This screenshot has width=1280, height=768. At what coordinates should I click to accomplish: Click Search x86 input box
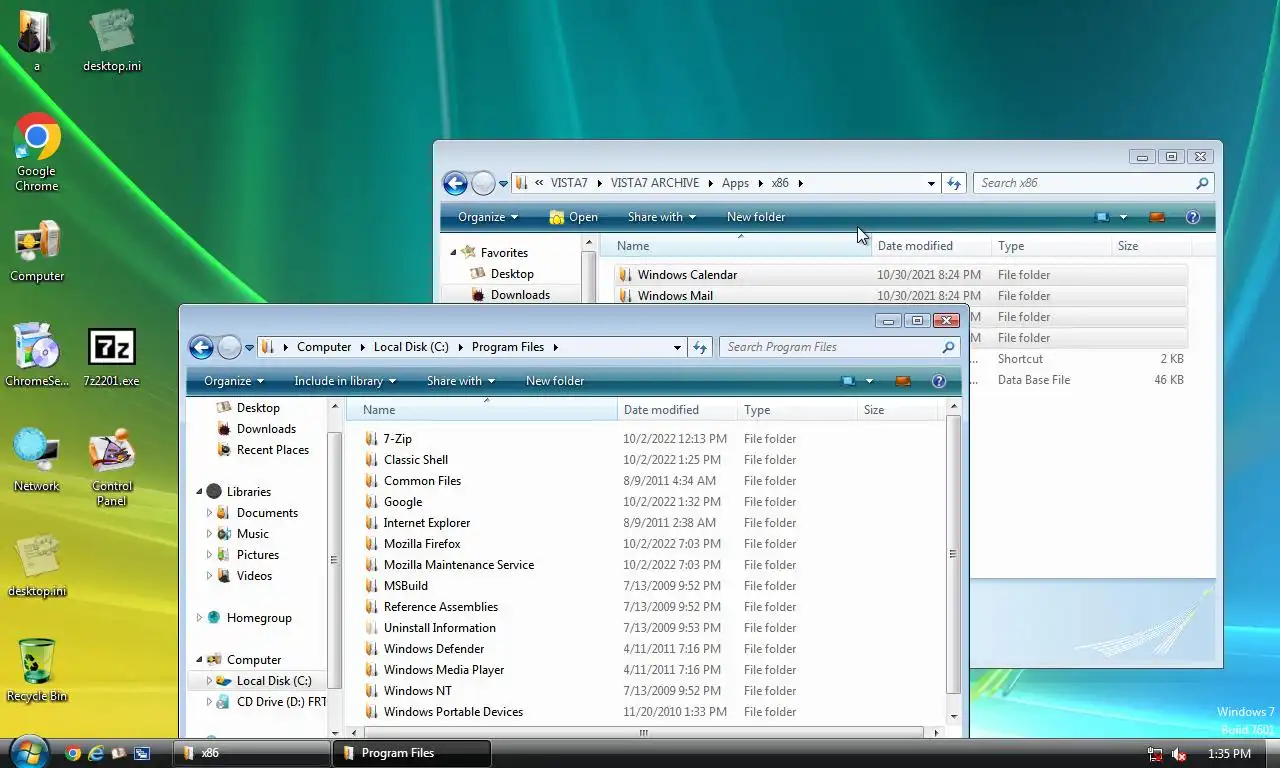(x=1094, y=183)
